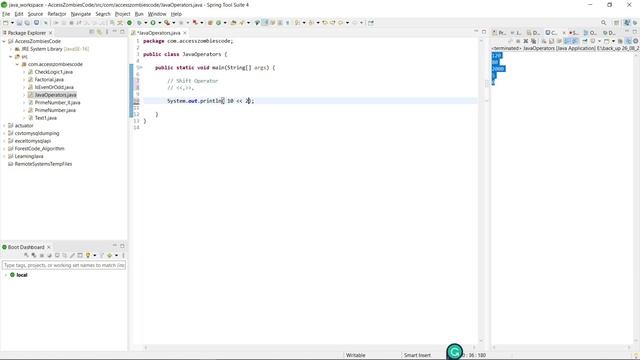Open the Boot Dashboard from the main toolbar
Image resolution: width=640 pixels, height=360 pixels.
[129, 23]
